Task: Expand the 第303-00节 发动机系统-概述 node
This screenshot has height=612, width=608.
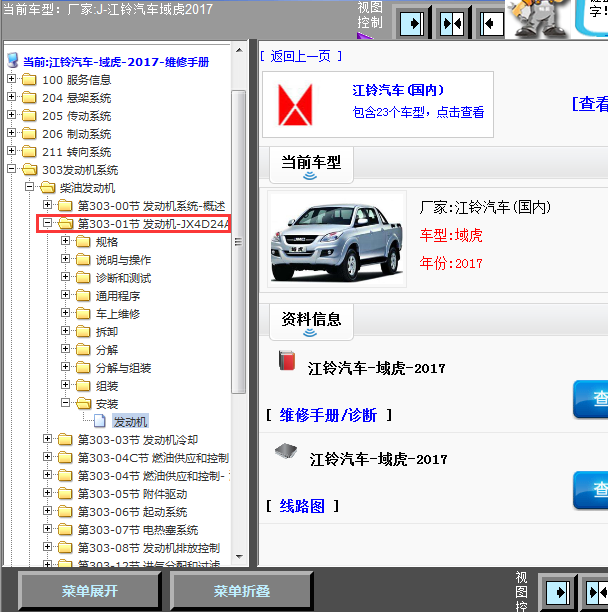Action: [47, 205]
